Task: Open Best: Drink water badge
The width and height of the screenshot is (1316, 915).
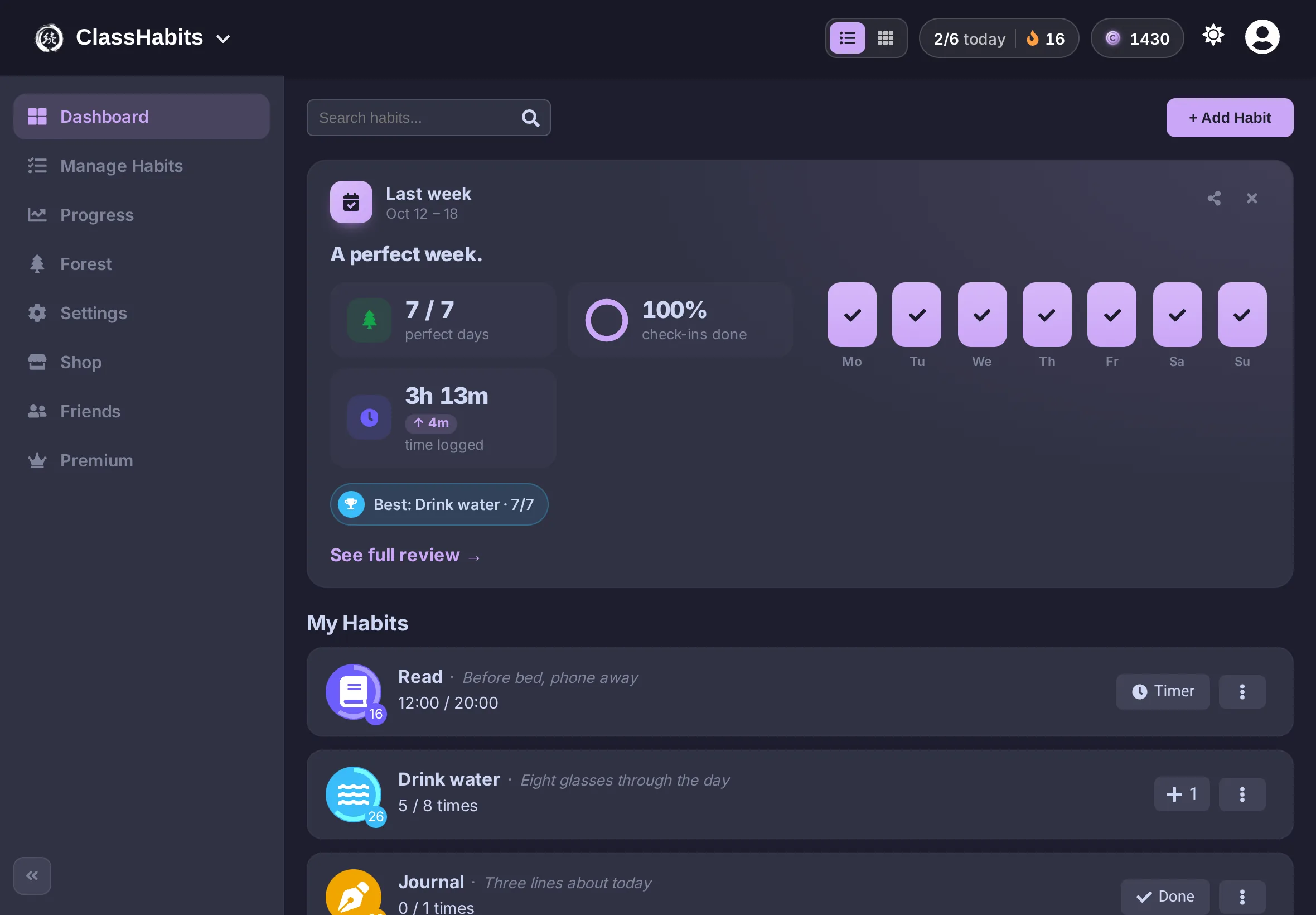Action: click(439, 504)
